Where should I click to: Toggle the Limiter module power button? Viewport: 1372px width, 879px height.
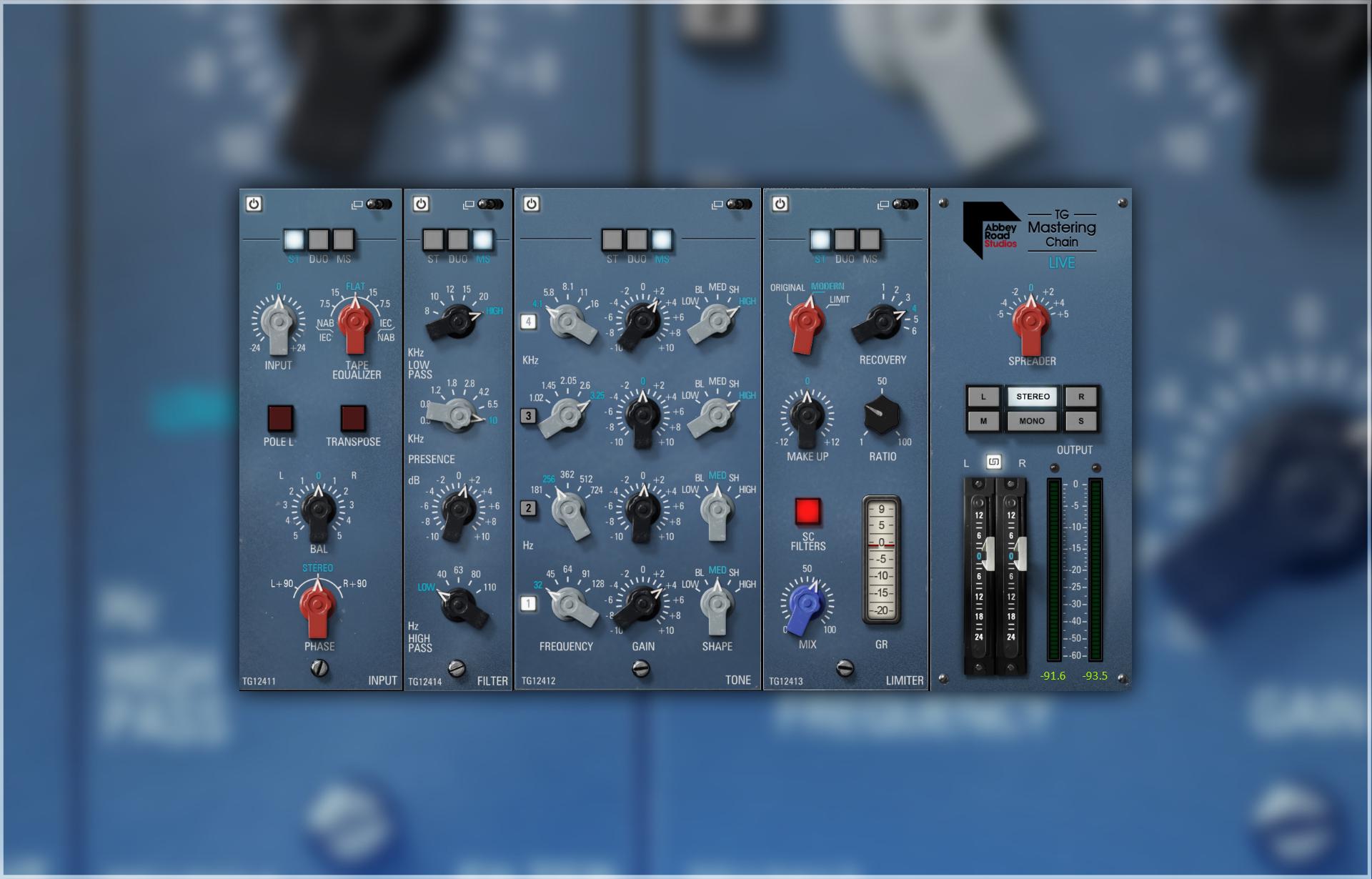point(780,204)
